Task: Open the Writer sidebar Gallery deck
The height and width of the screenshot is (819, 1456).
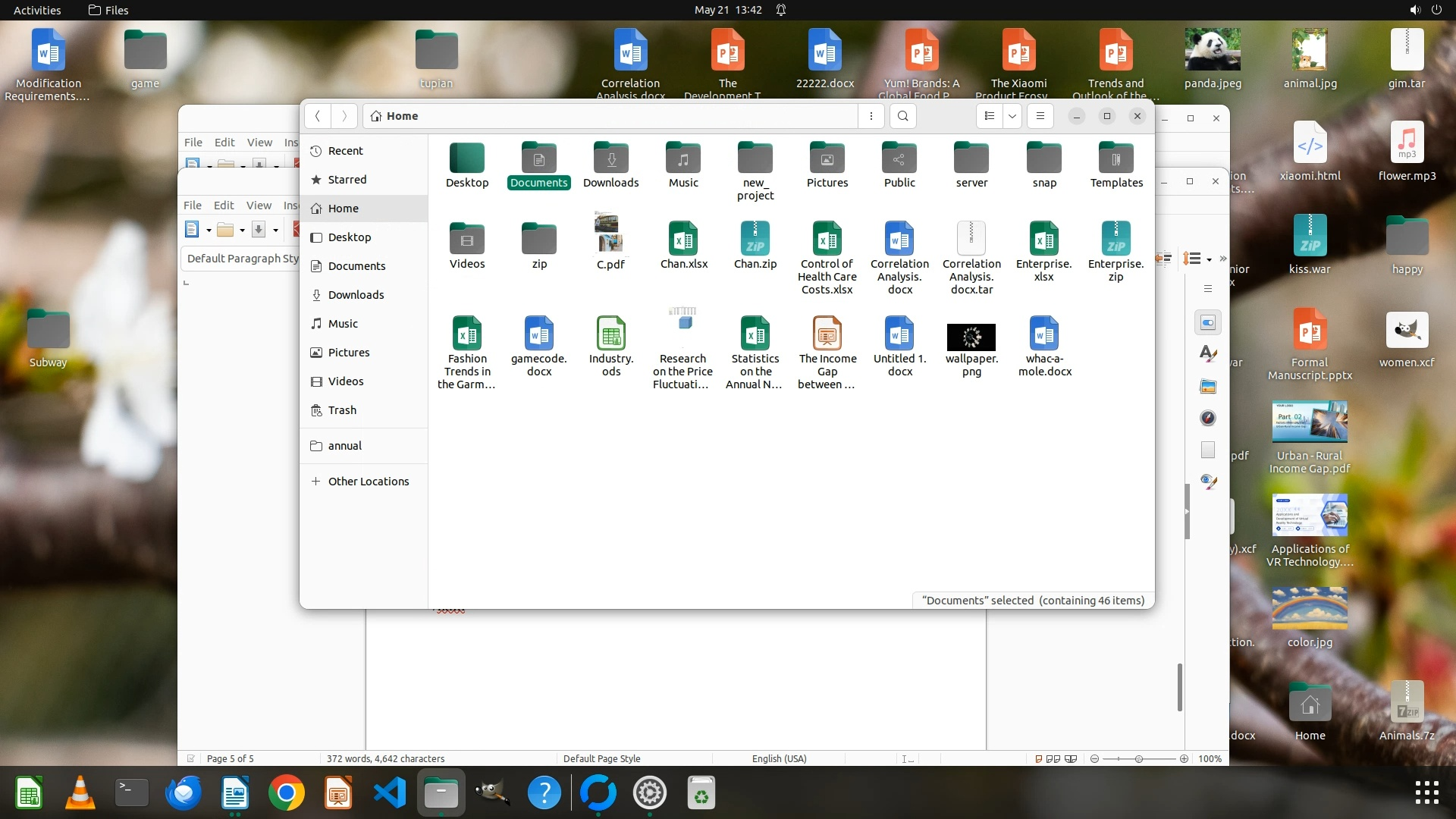Action: click(x=1208, y=387)
